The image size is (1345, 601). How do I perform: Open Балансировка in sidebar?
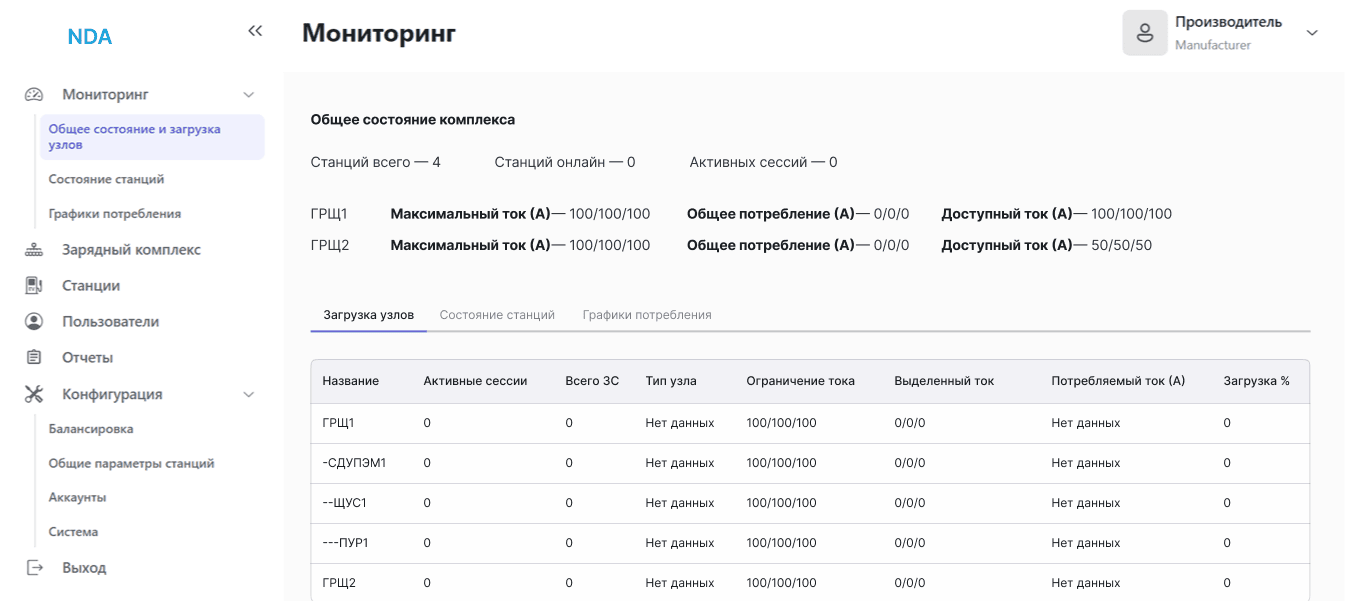91,429
